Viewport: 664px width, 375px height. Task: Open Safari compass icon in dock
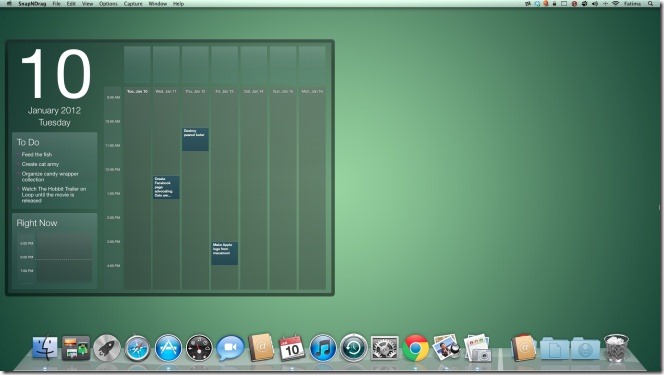coord(137,348)
